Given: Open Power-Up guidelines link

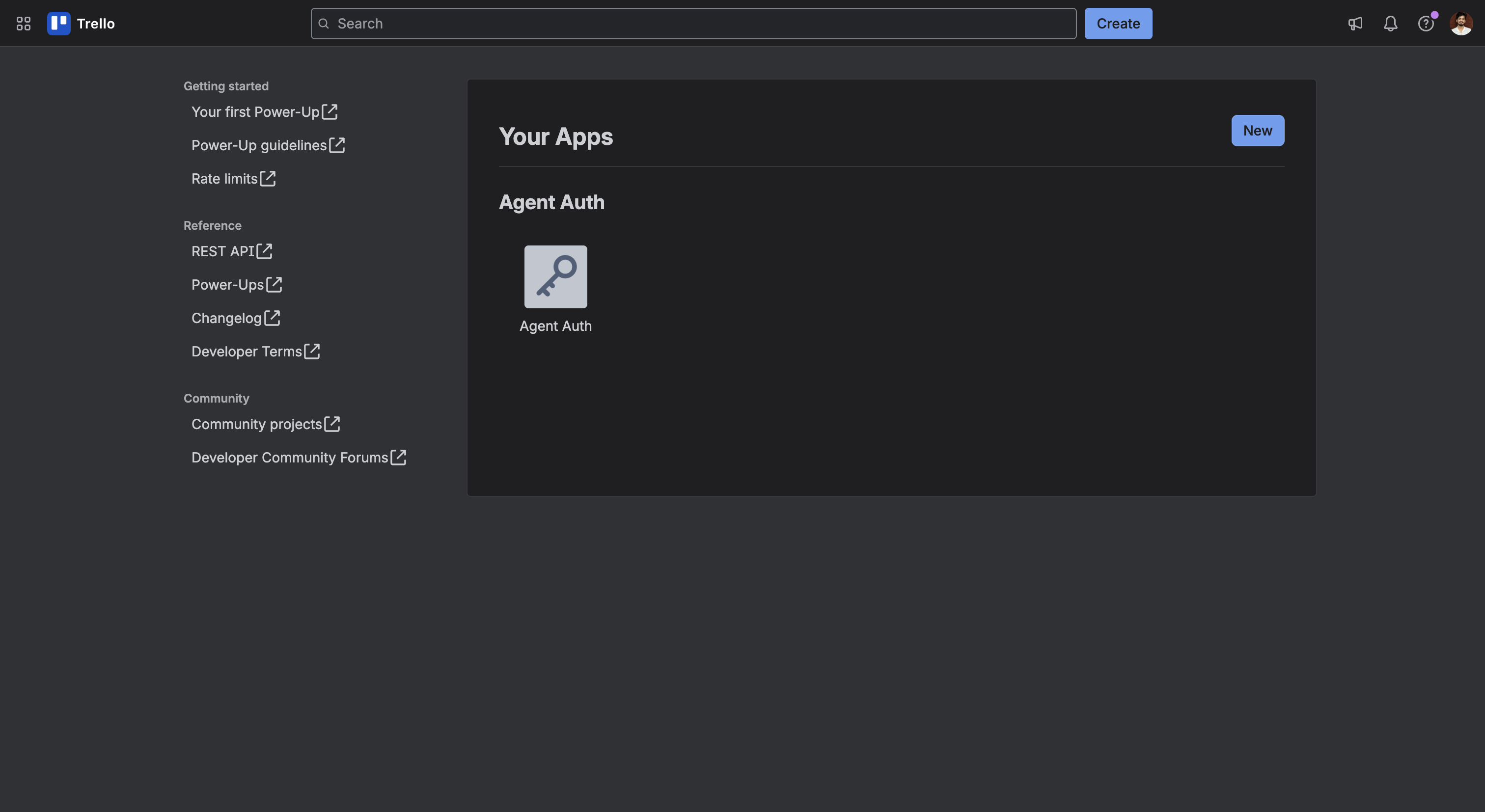Looking at the screenshot, I should (x=259, y=145).
